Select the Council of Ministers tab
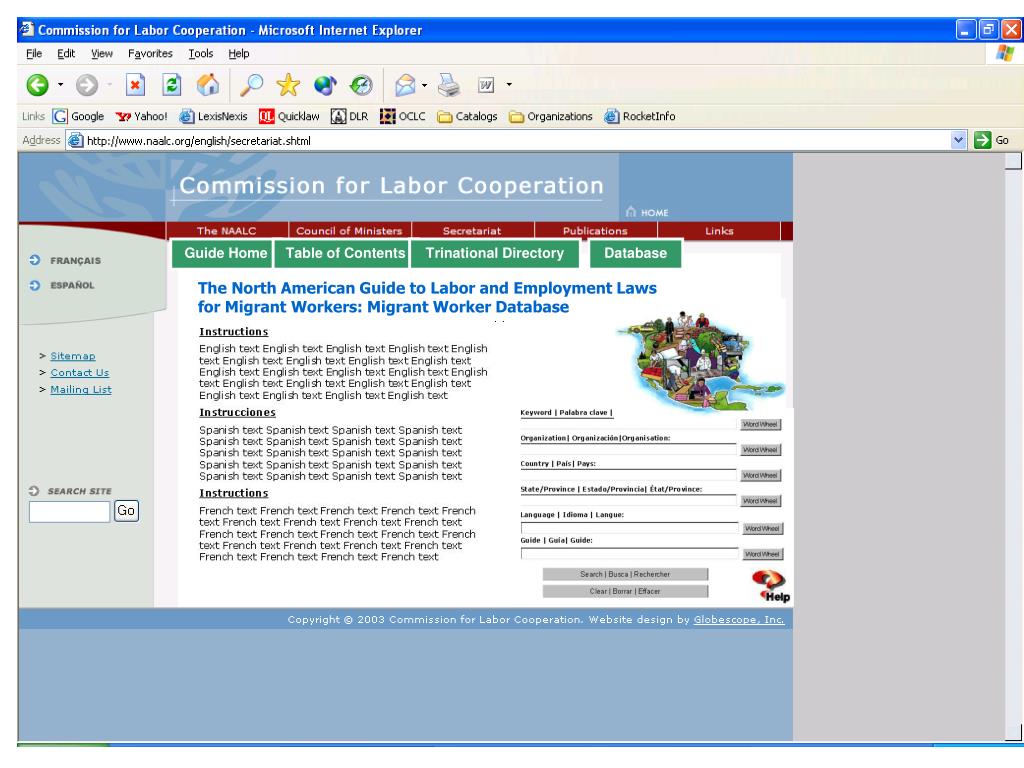The width and height of the screenshot is (1024, 768). (x=349, y=231)
